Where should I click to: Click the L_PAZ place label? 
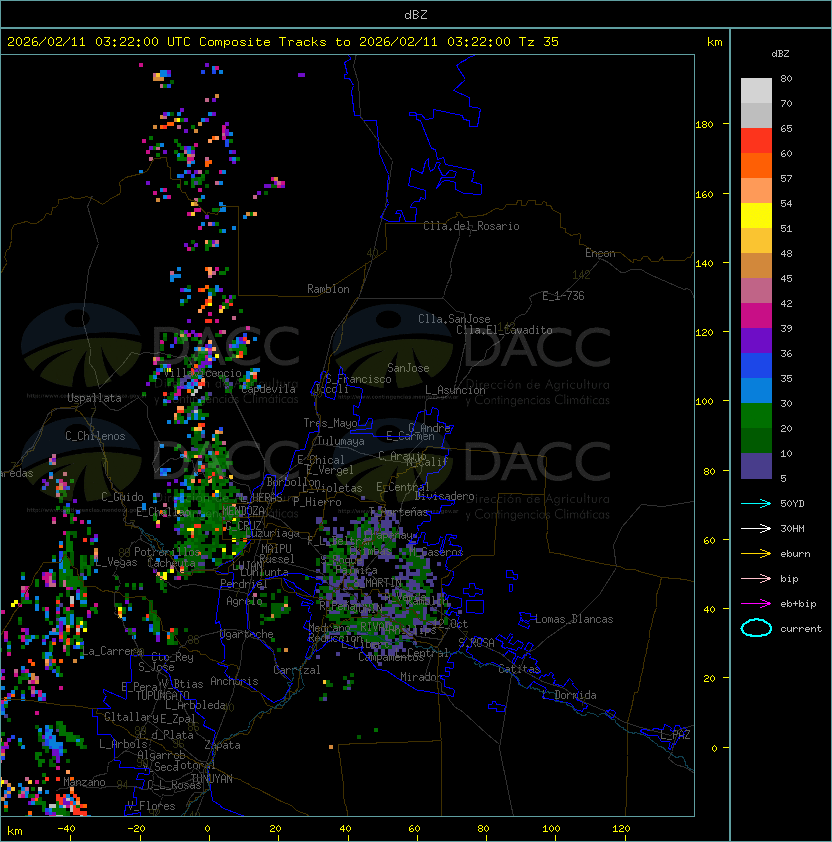(675, 735)
